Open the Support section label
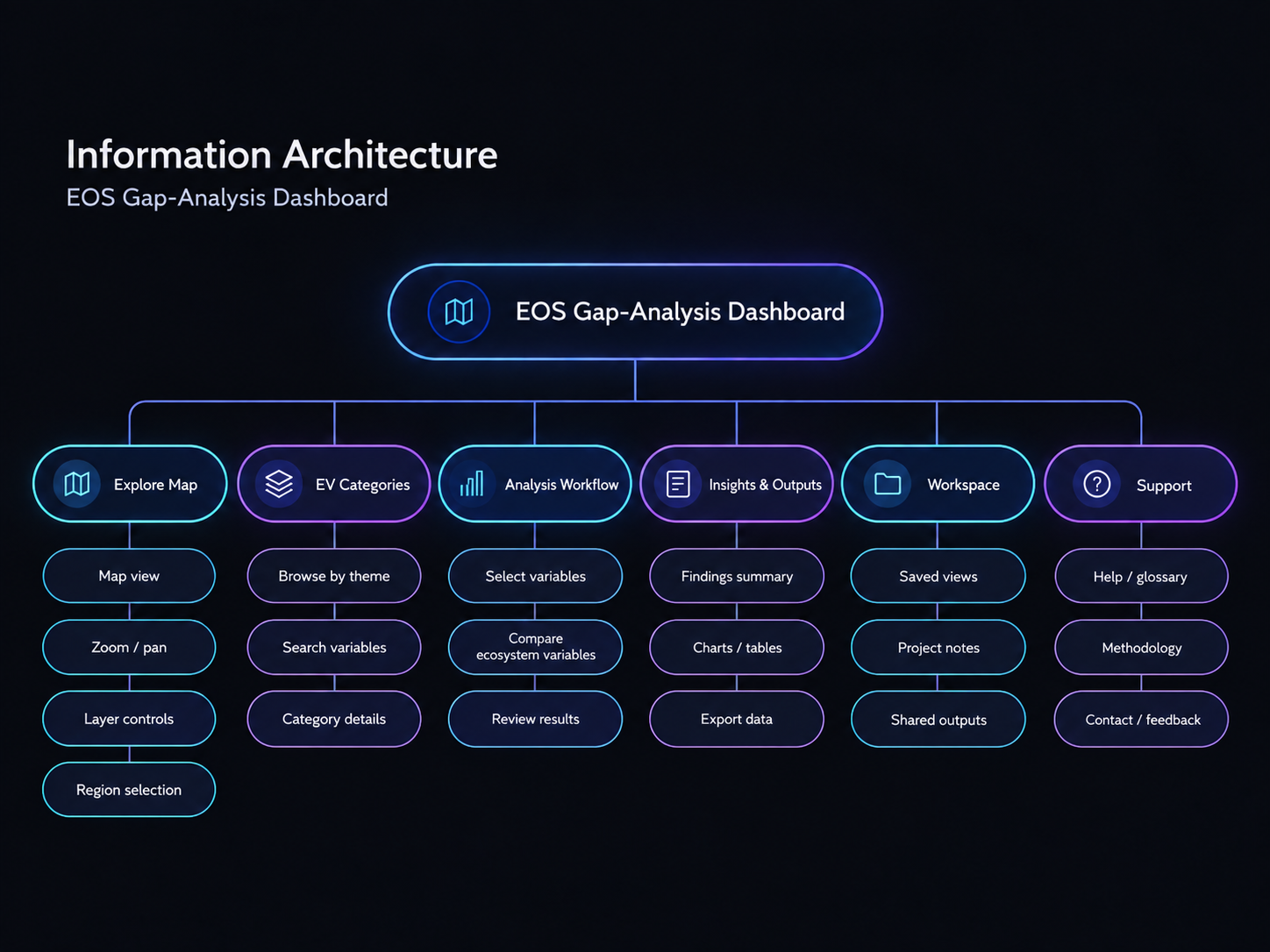The image size is (1270, 952). point(1164,486)
